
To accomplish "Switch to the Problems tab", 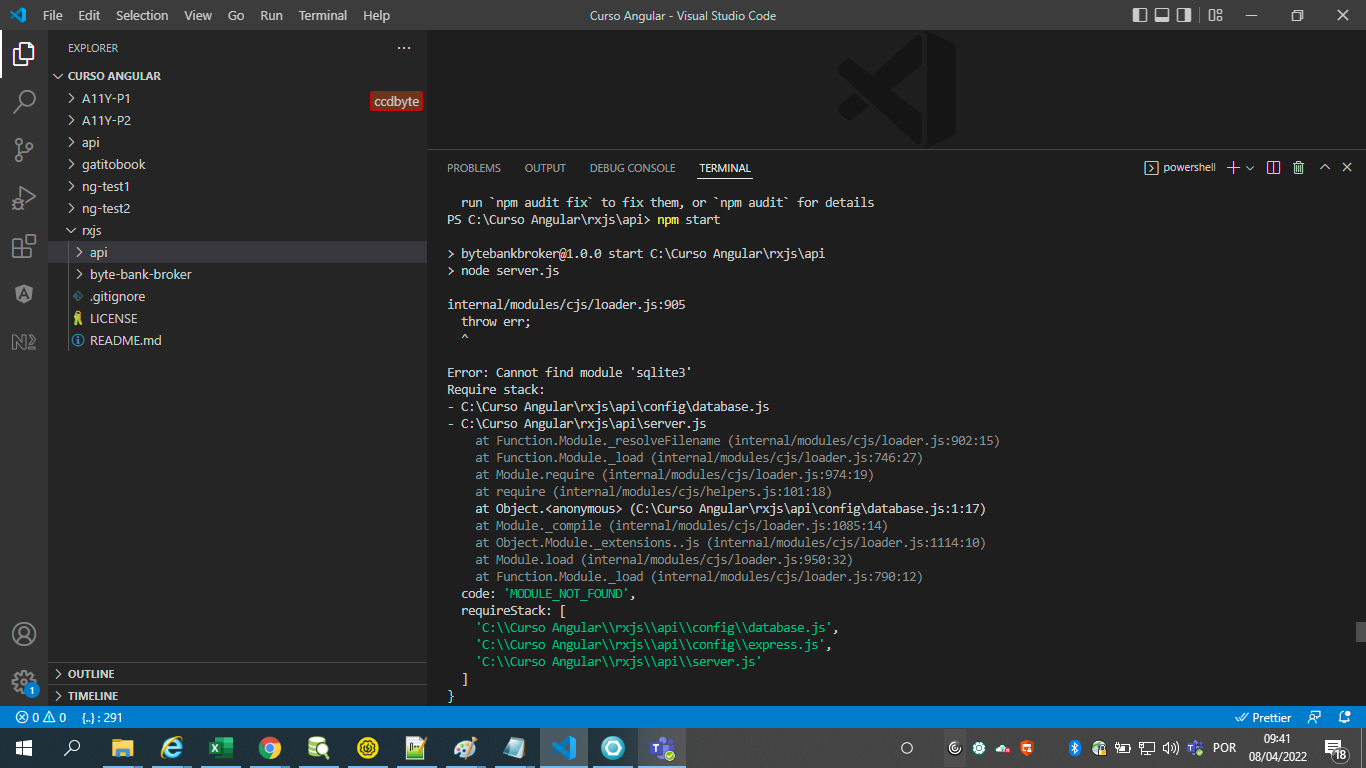I will click(x=474, y=168).
